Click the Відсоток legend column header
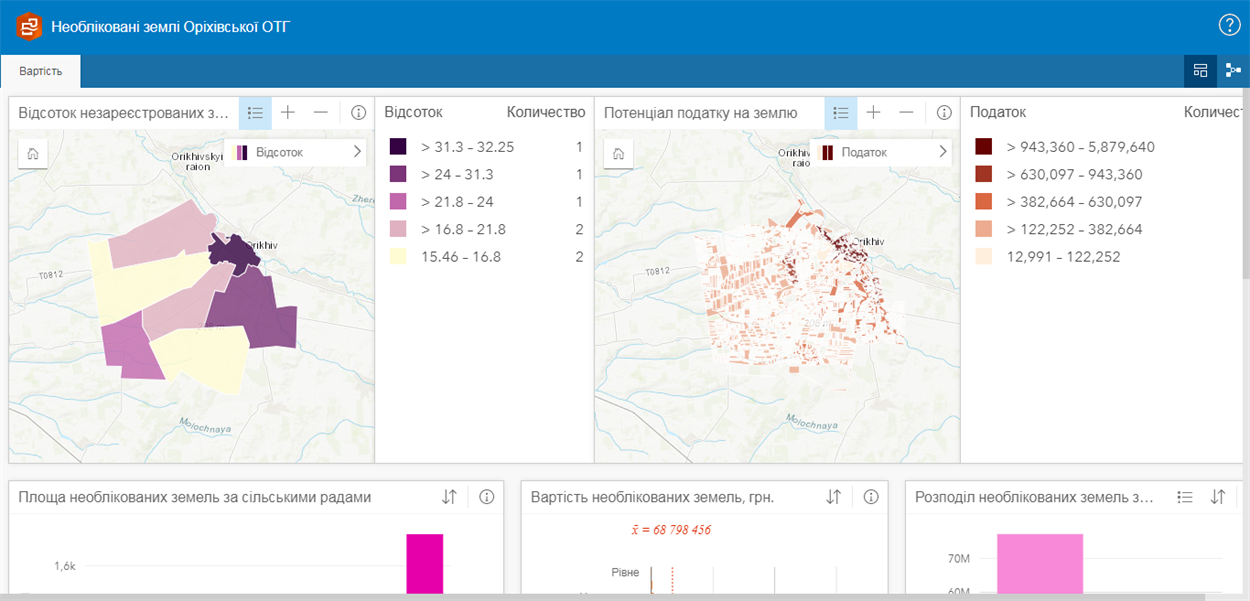The image size is (1250, 601). tap(414, 113)
